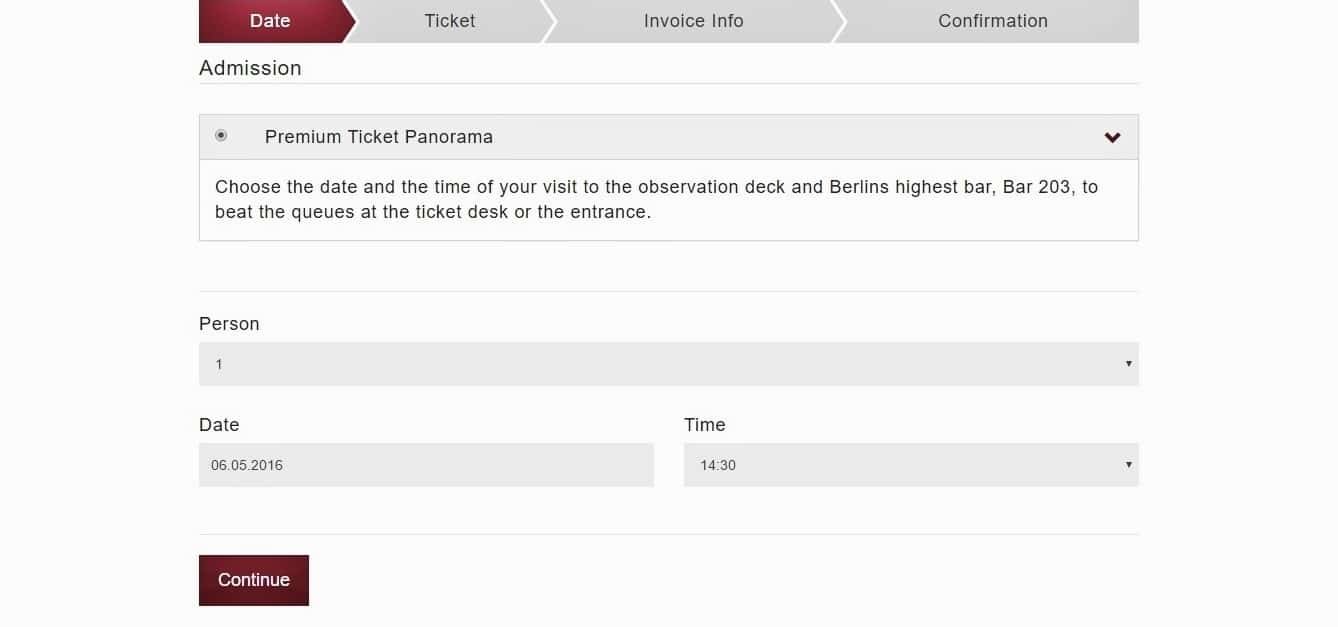This screenshot has height=627, width=1338.
Task: Open the Person count dropdown
Action: [668, 364]
